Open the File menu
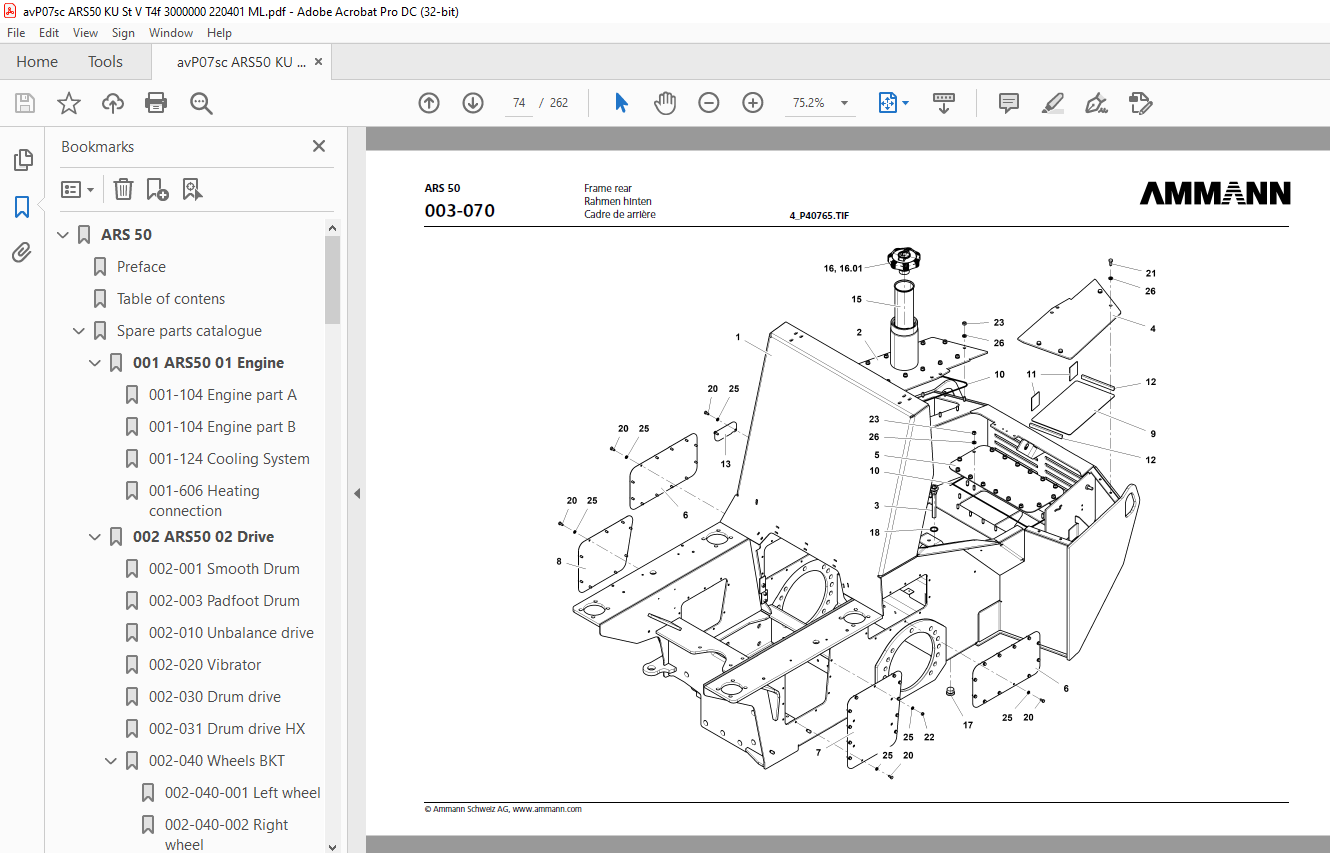The image size is (1330, 853). (x=16, y=33)
